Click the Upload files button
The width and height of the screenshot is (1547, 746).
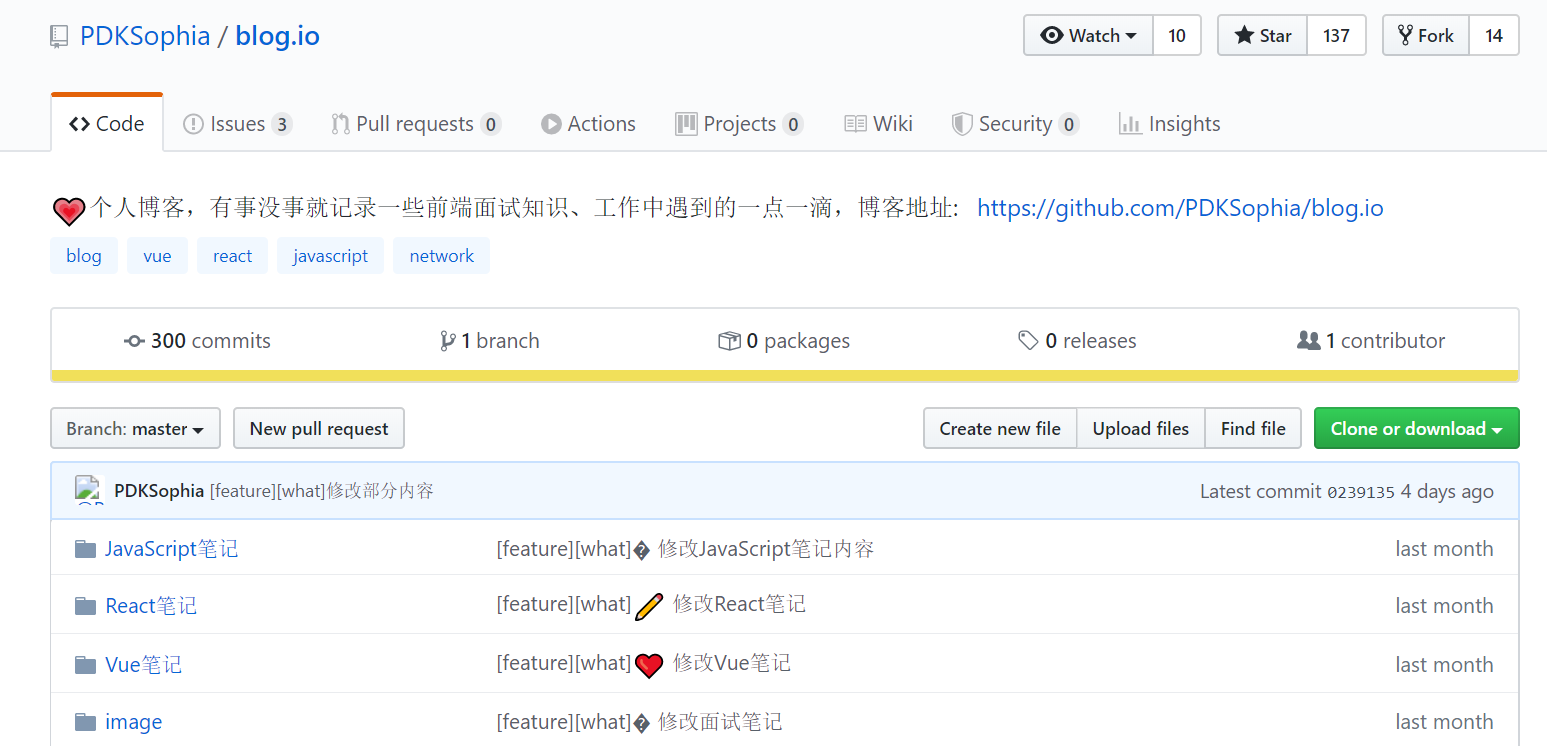click(x=1141, y=429)
